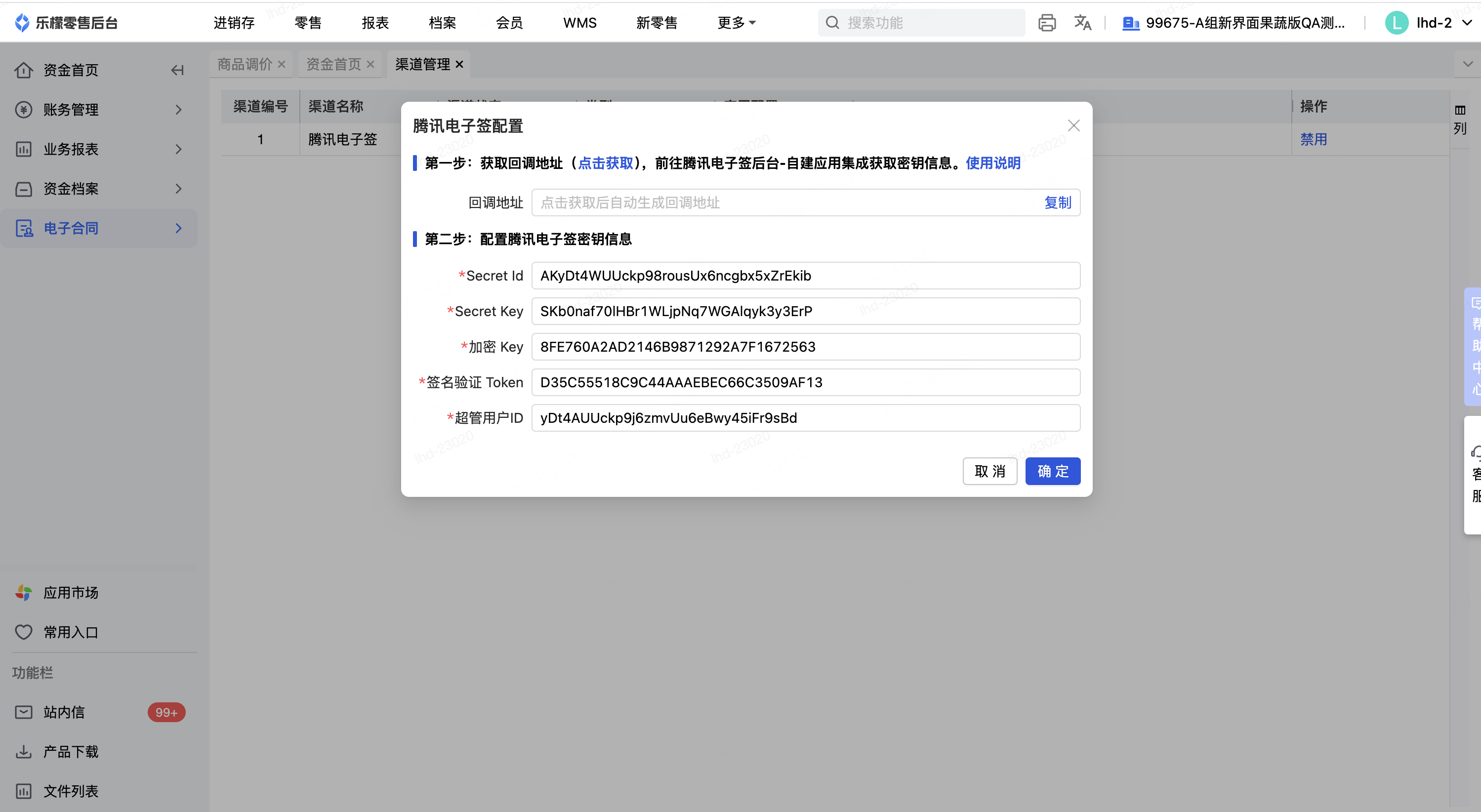Click the 资金档案 archive icon
This screenshot has width=1481, height=812.
24,189
